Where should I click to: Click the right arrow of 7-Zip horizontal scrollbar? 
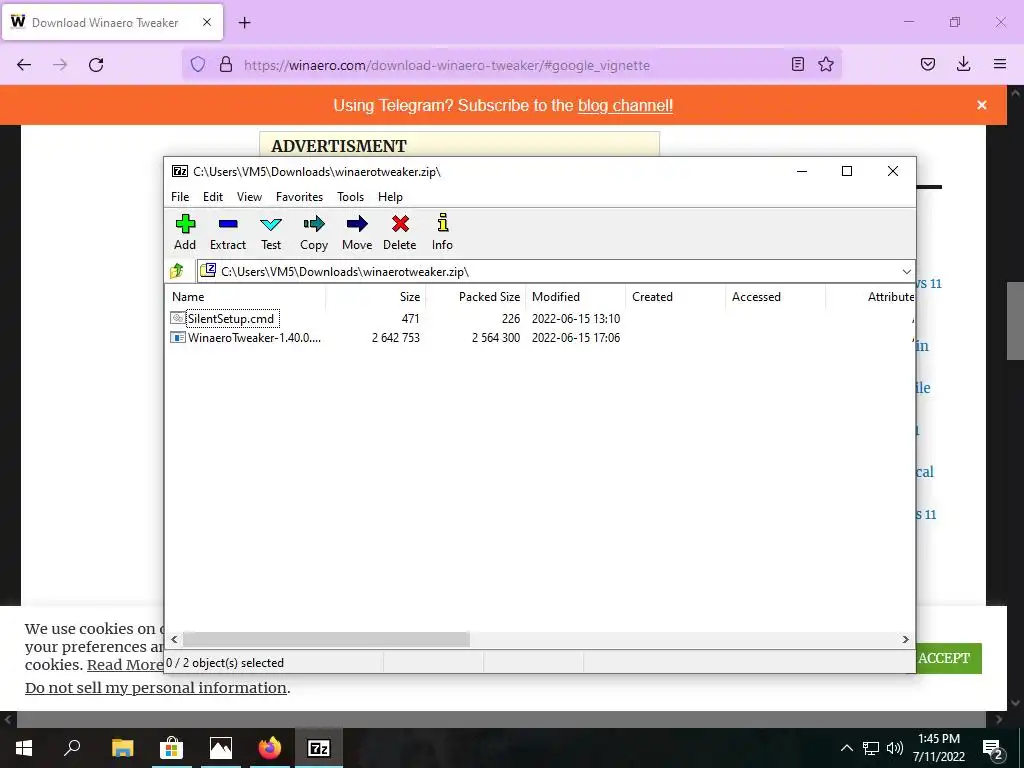905,639
